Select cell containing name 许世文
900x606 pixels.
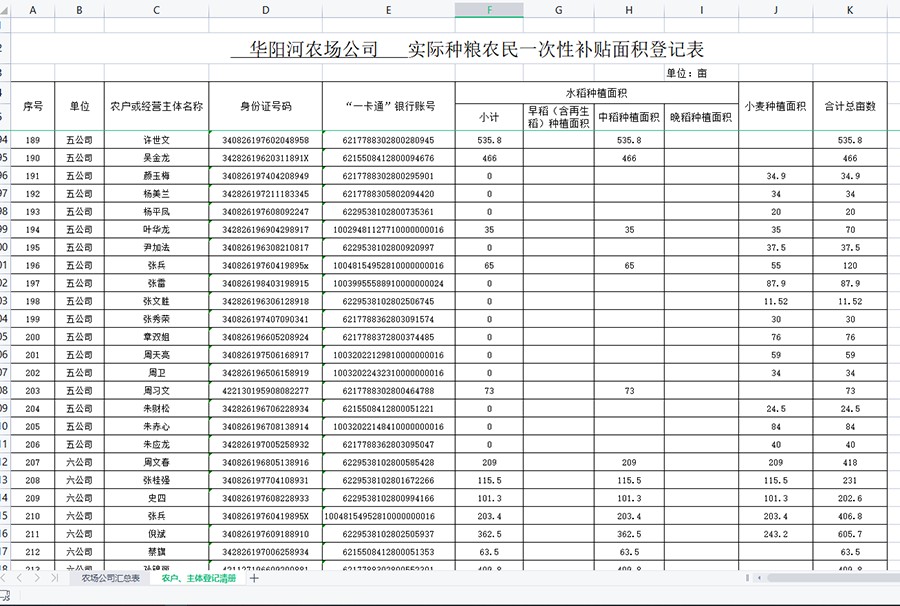(x=156, y=141)
